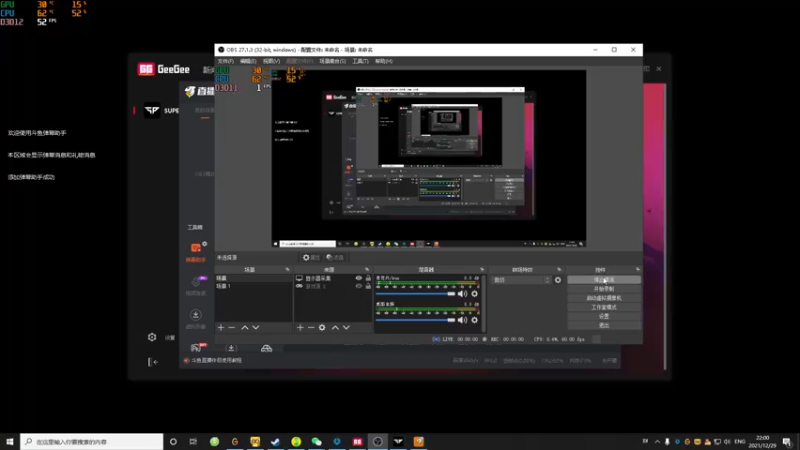Click the mixer panel vertical scrollbar
Screen dimensions: 800x450
coord(483,303)
